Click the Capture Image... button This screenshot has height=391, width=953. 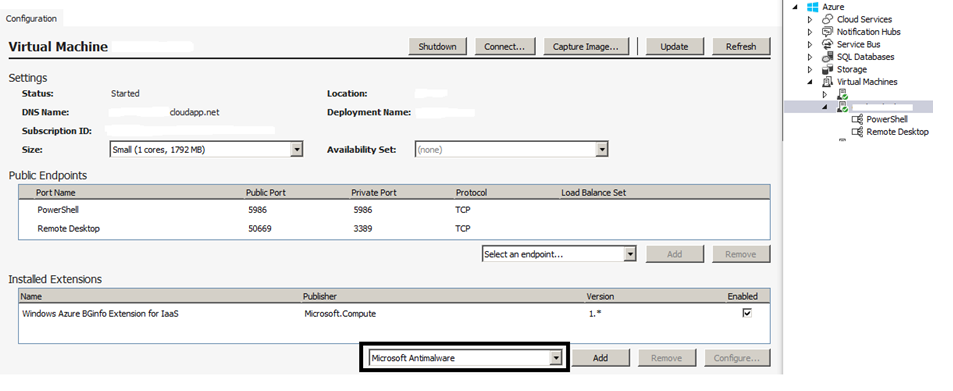pyautogui.click(x=586, y=47)
